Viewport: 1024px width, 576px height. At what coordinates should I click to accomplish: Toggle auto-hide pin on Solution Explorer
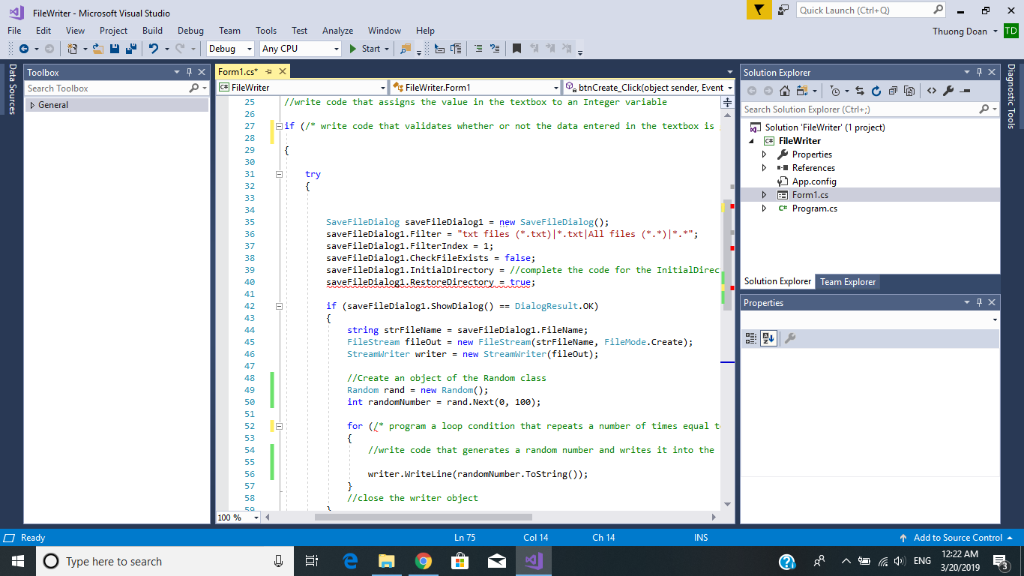(980, 72)
